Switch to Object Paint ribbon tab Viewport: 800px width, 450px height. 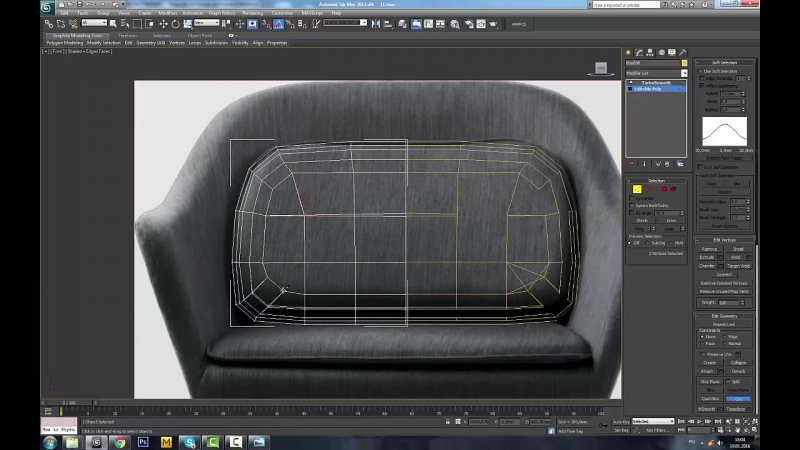point(199,36)
